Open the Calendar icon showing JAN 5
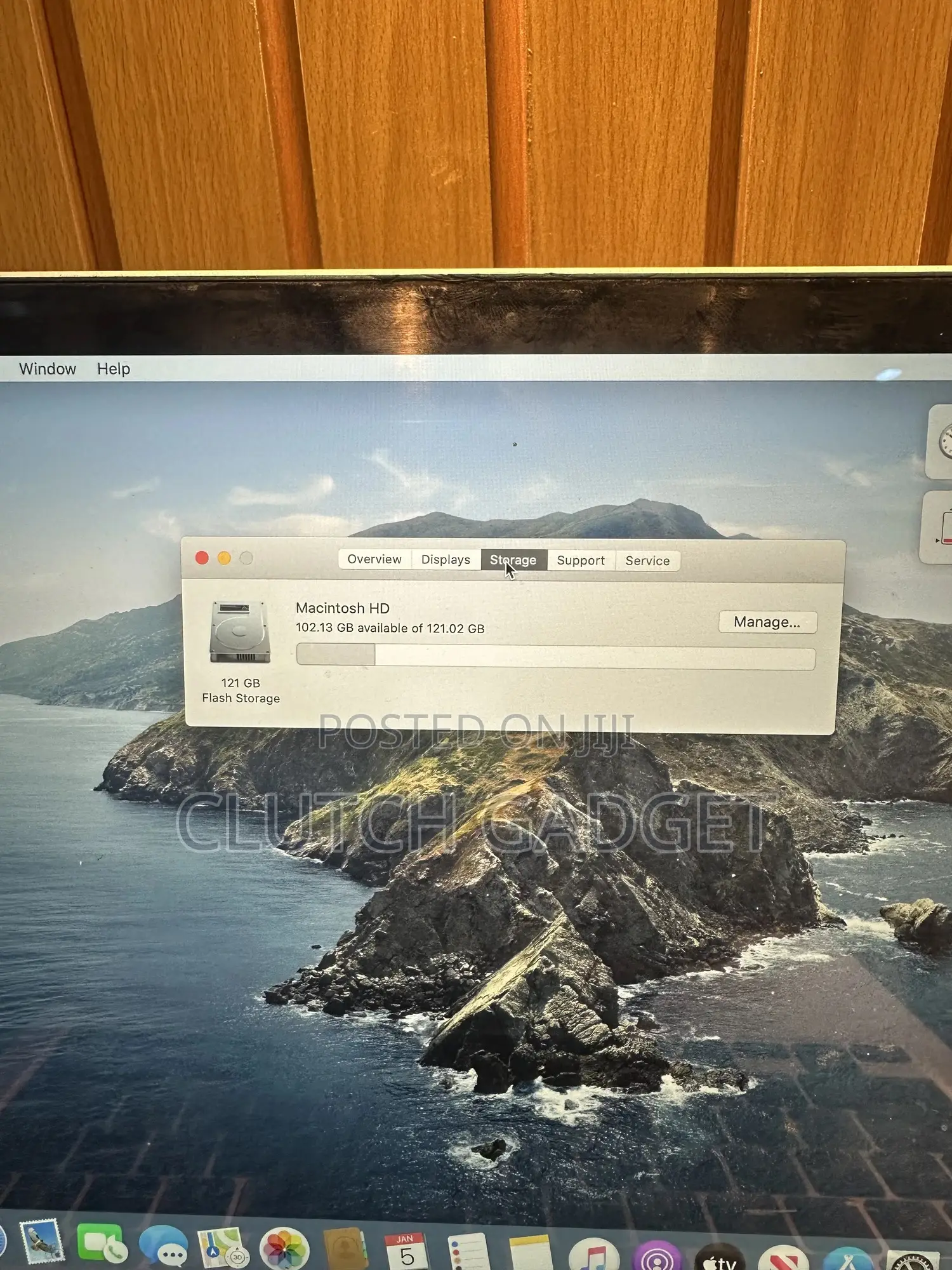This screenshot has height=1270, width=952. tap(407, 1251)
